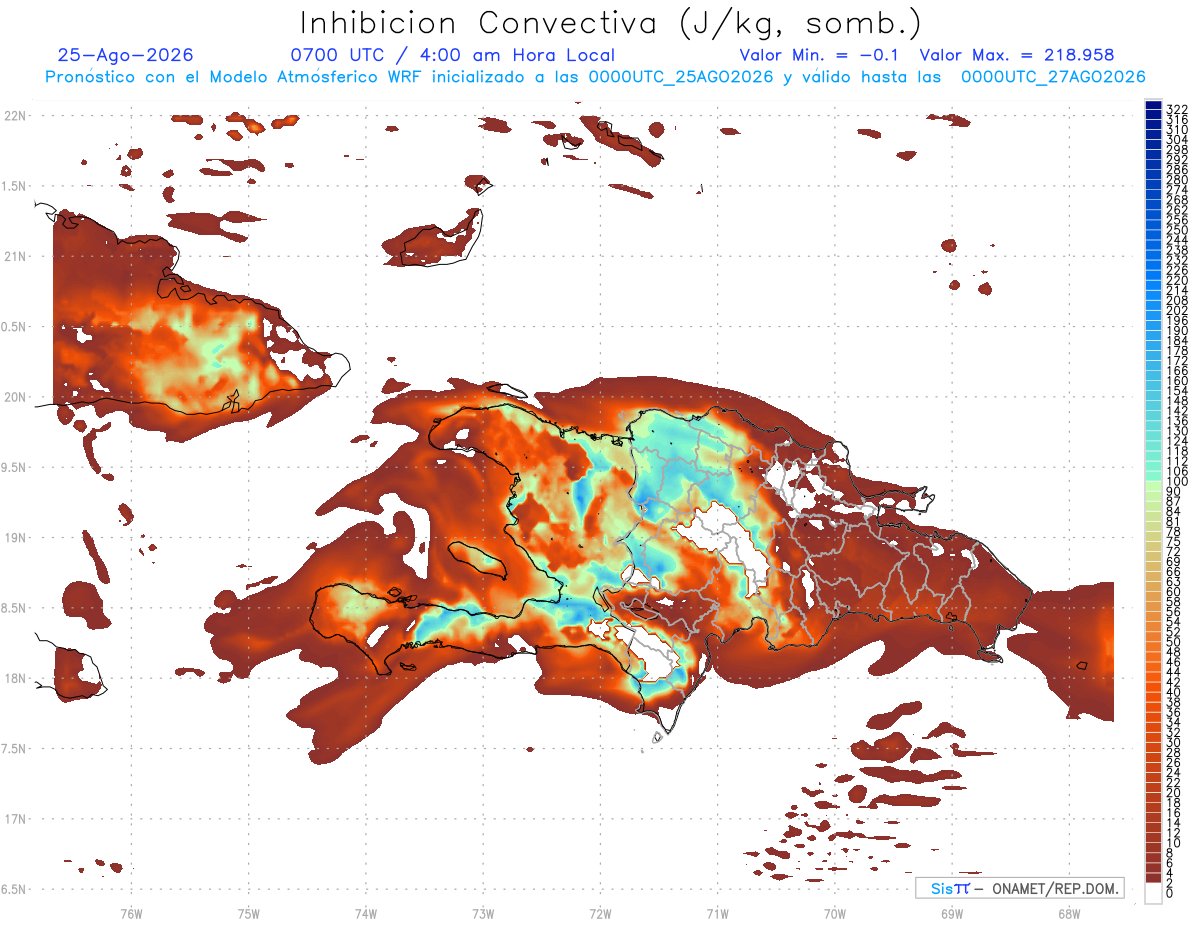Click the longitude label '72W'
1200x927 pixels.
click(600, 913)
